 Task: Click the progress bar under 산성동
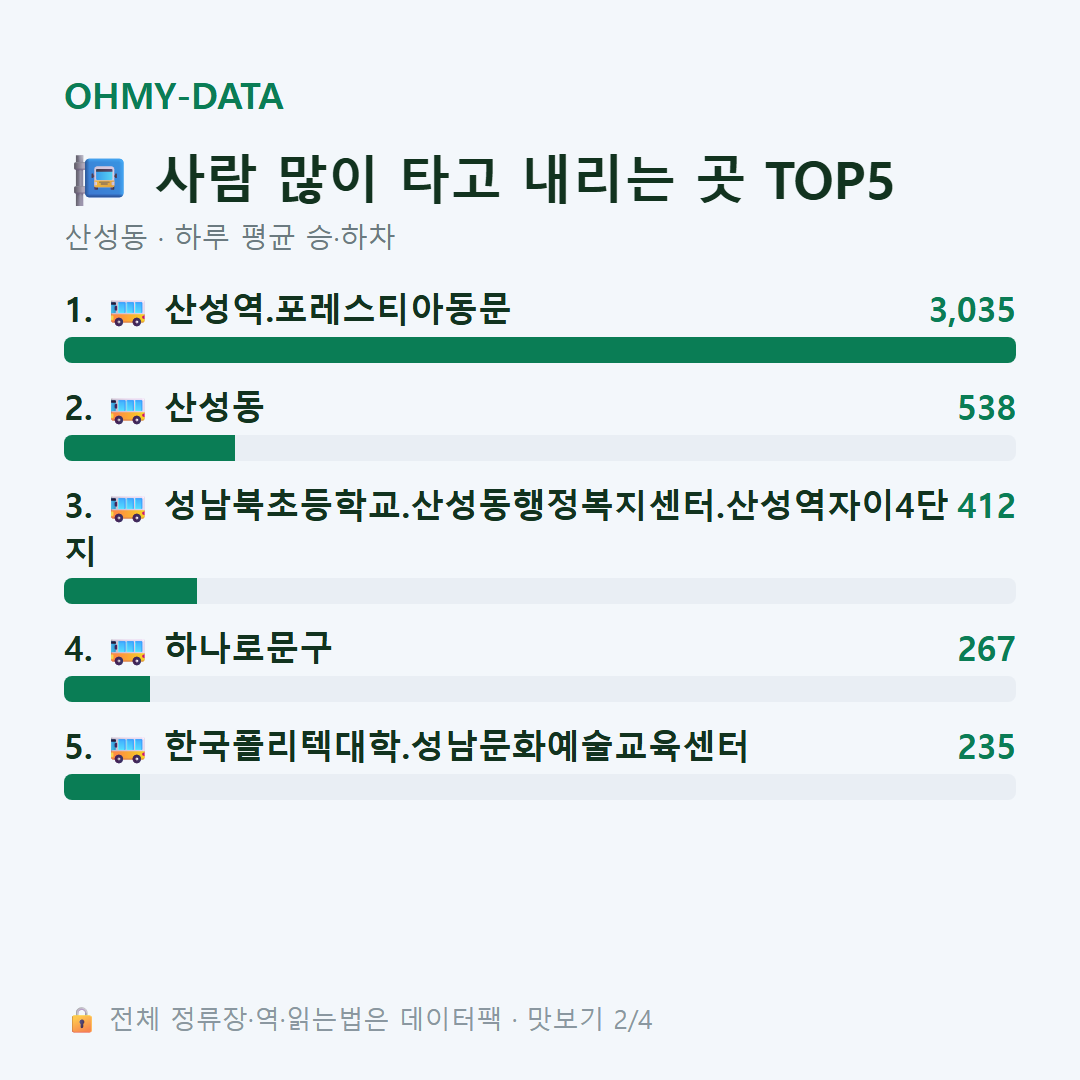coord(540,448)
